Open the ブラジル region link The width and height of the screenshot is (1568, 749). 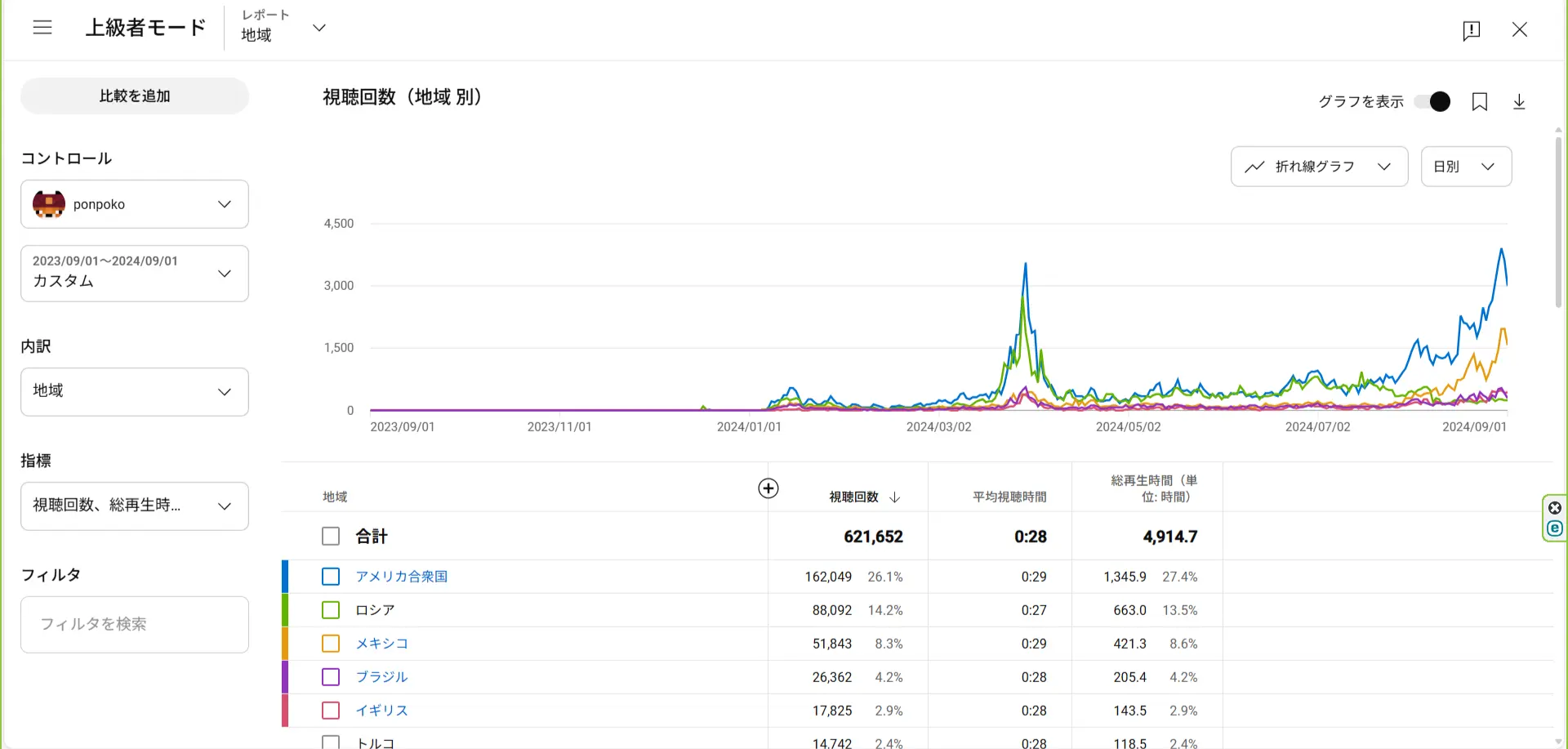(x=381, y=677)
